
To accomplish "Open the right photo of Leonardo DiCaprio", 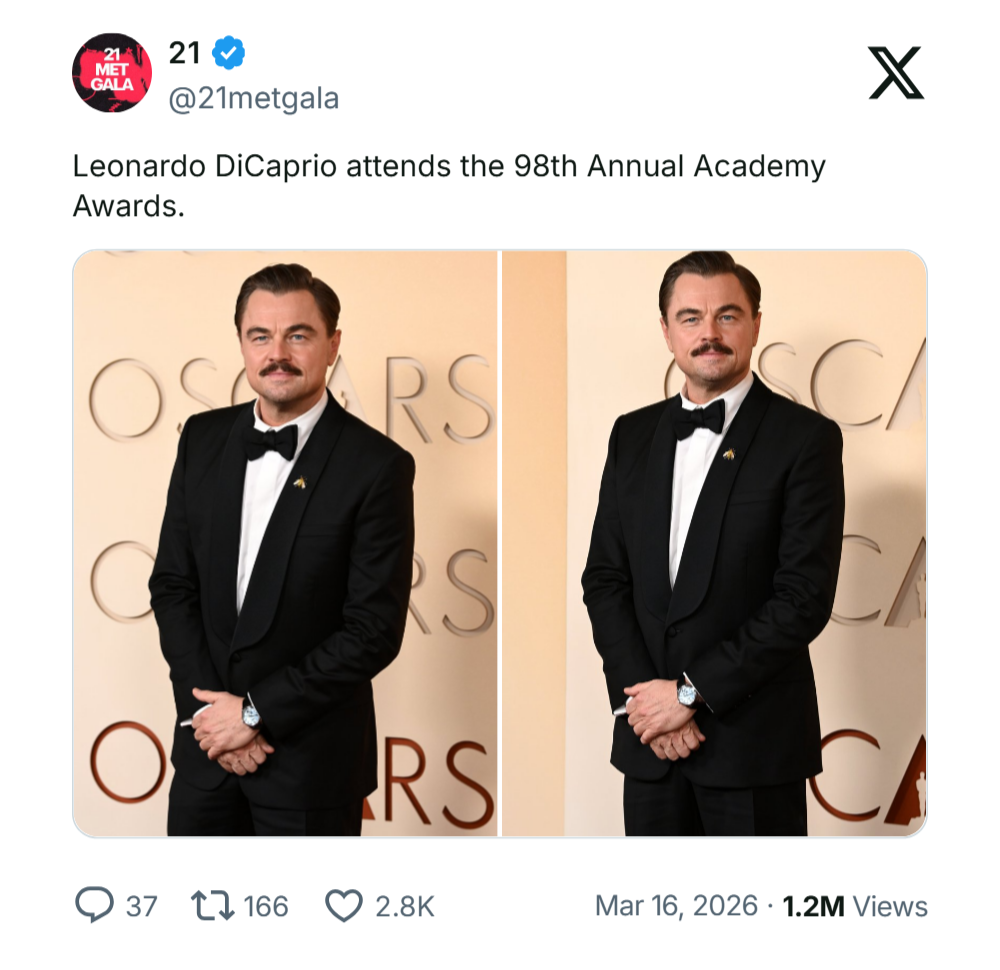I will click(715, 545).
